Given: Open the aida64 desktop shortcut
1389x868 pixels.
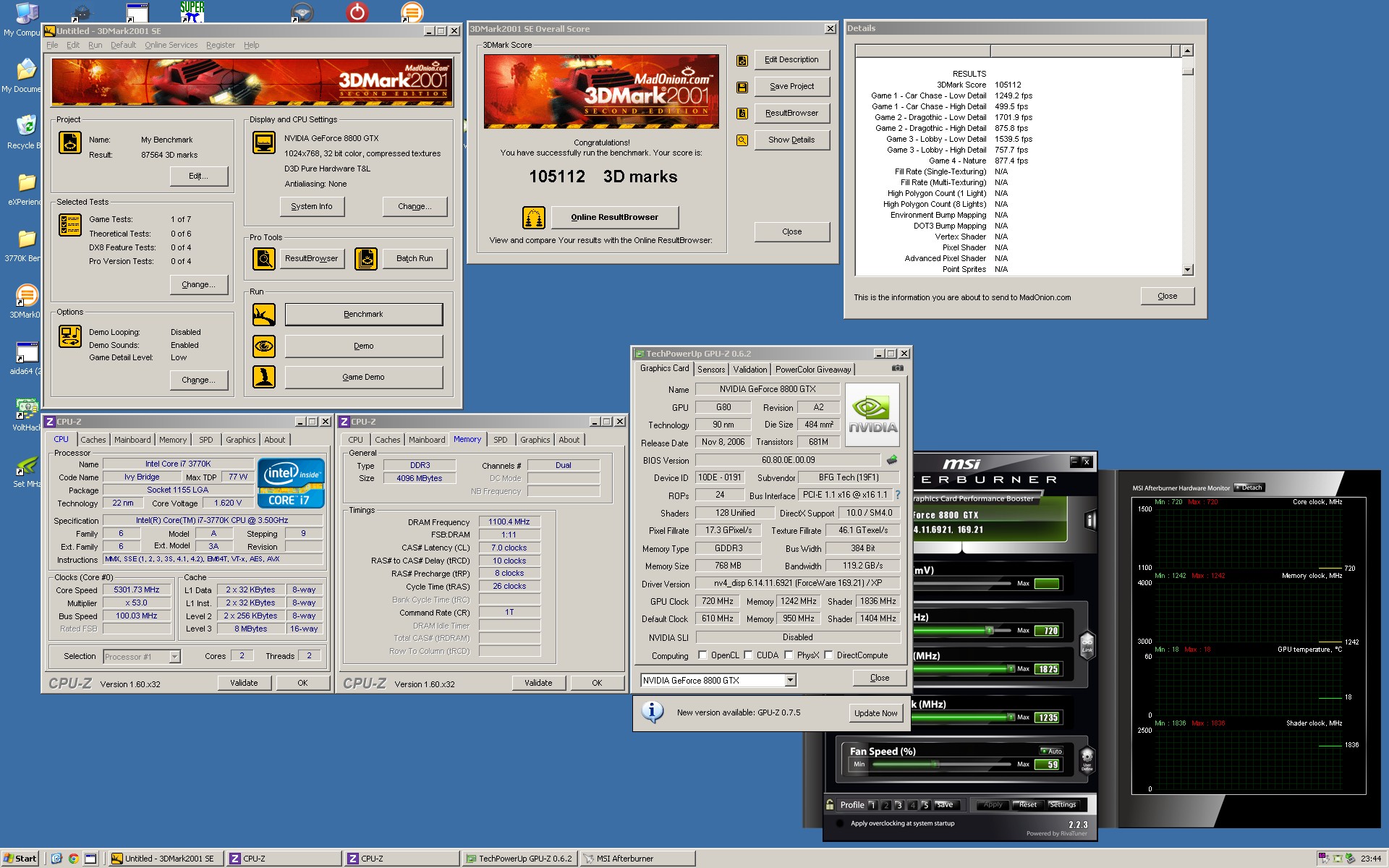Looking at the screenshot, I should coord(26,358).
